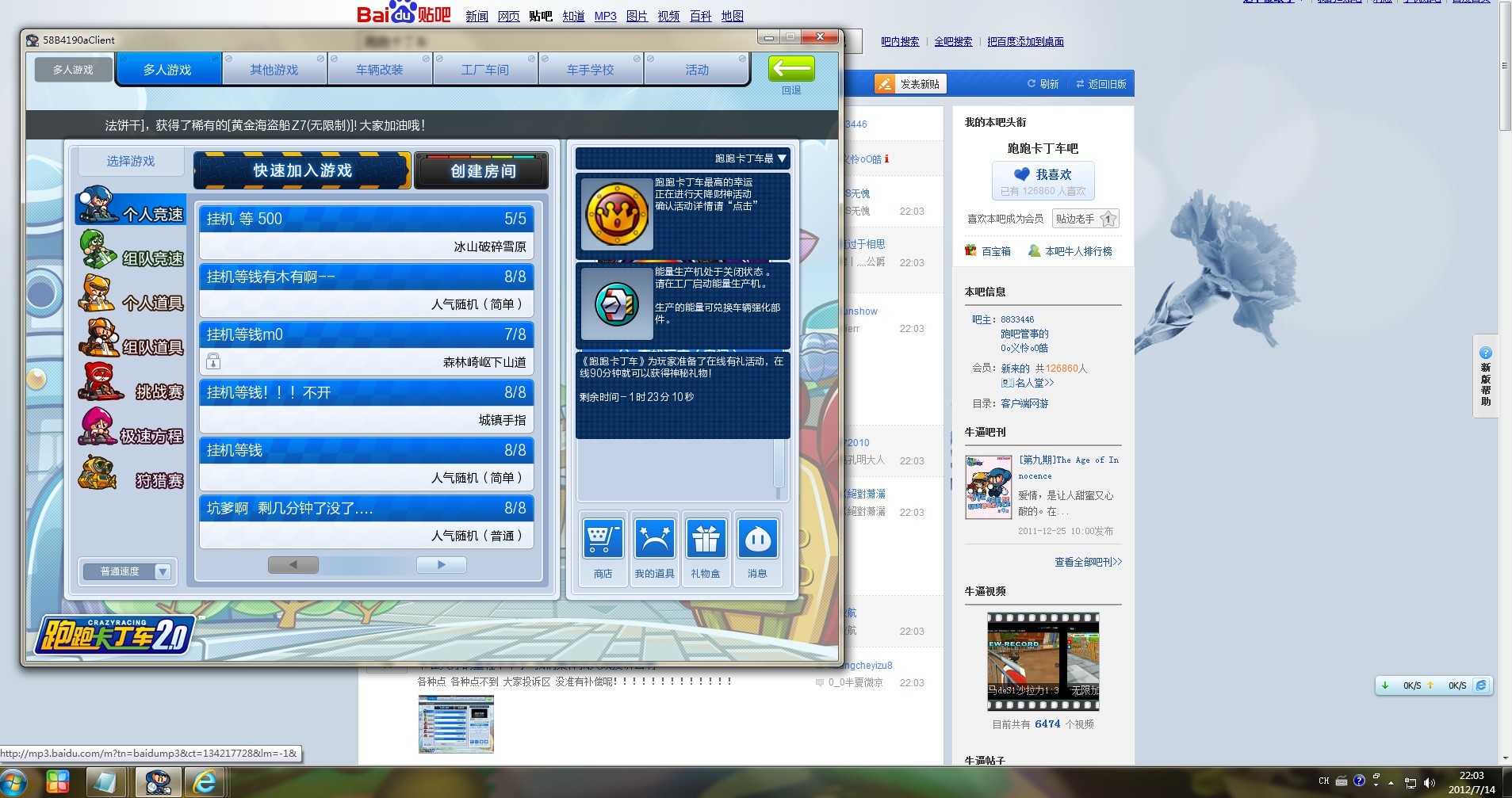Click the taskbar clock showing 22:03
1512x798 pixels.
click(x=1472, y=776)
